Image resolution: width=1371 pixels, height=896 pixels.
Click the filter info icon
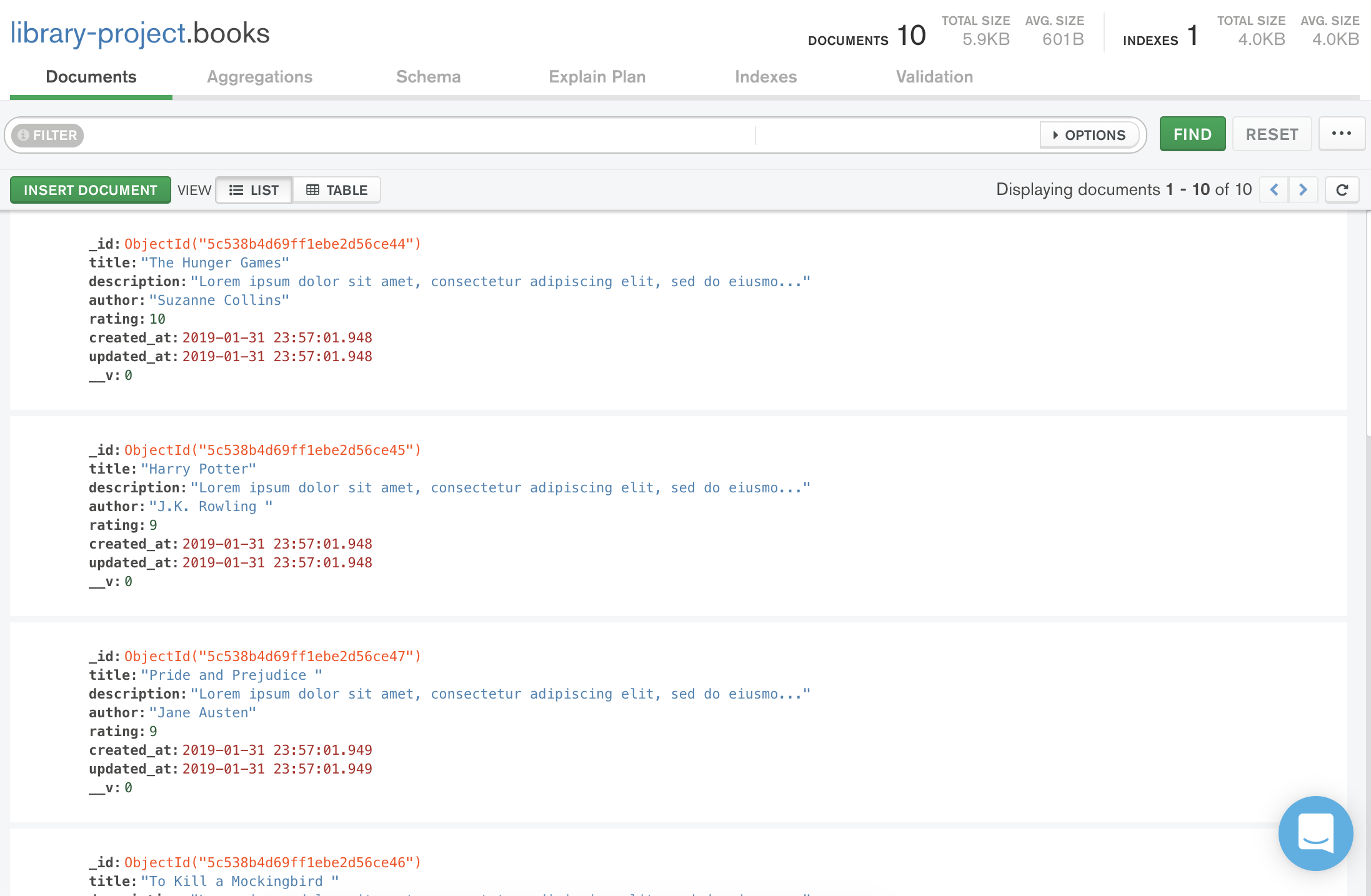tap(24, 135)
